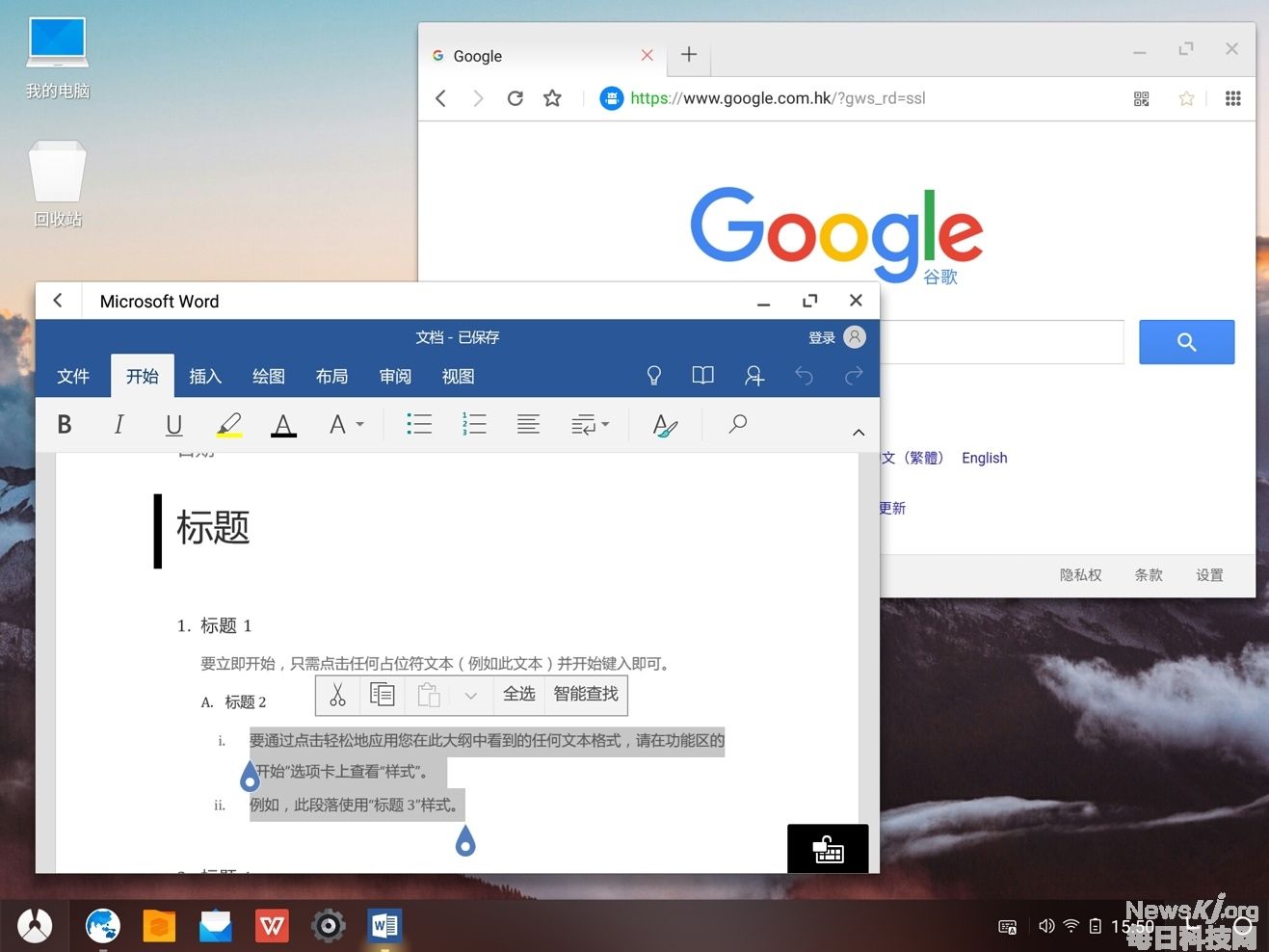Click the blue Google search button
This screenshot has height=952, width=1269.
pyautogui.click(x=1187, y=342)
